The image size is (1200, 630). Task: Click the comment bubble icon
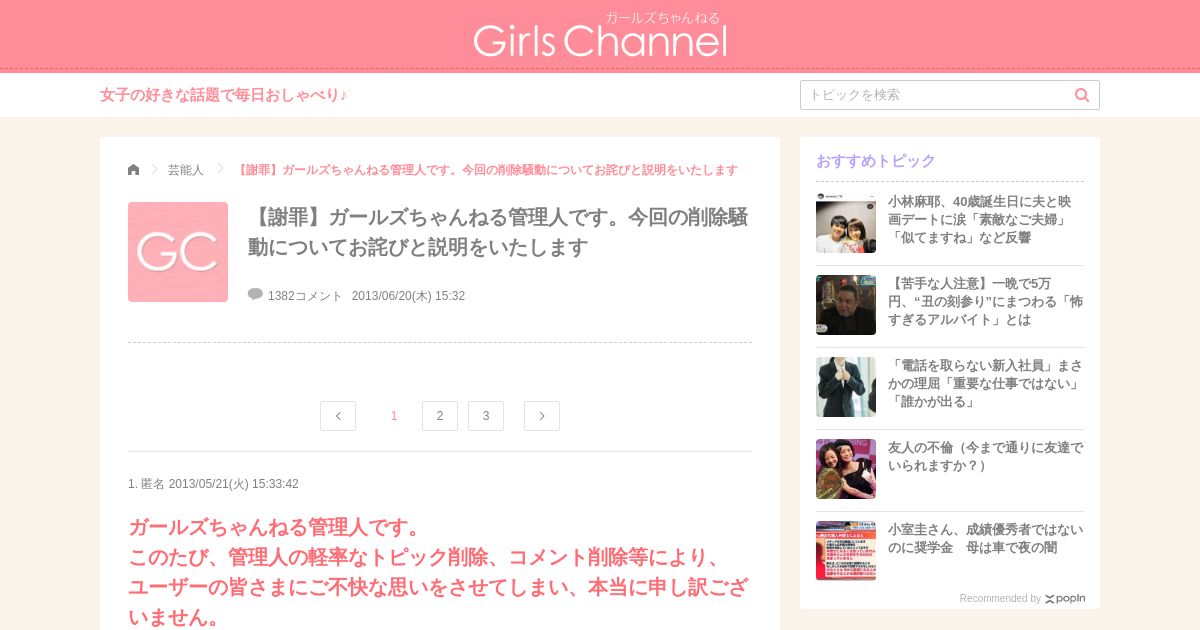tap(255, 294)
